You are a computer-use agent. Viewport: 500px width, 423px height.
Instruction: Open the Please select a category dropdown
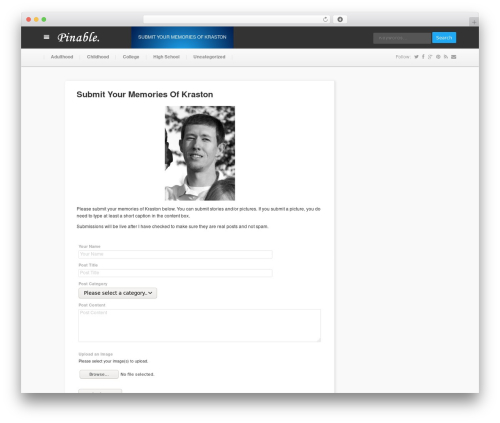pyautogui.click(x=118, y=293)
